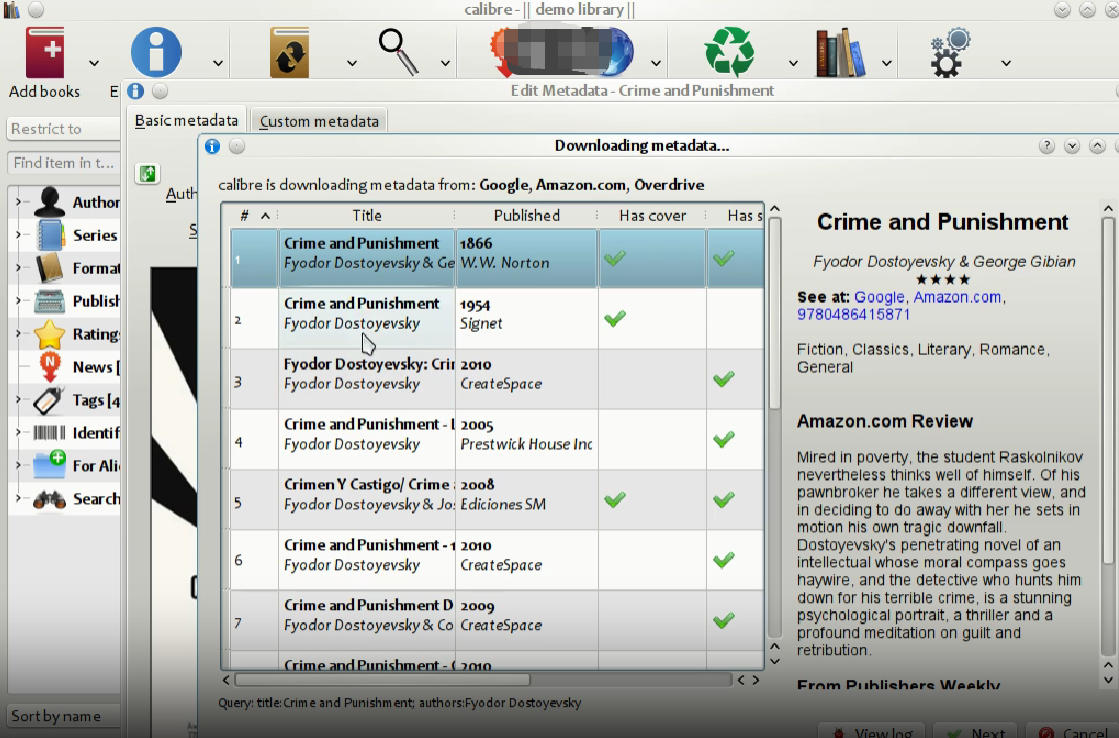Open the Google link in See at
The width and height of the screenshot is (1119, 738).
pos(879,297)
